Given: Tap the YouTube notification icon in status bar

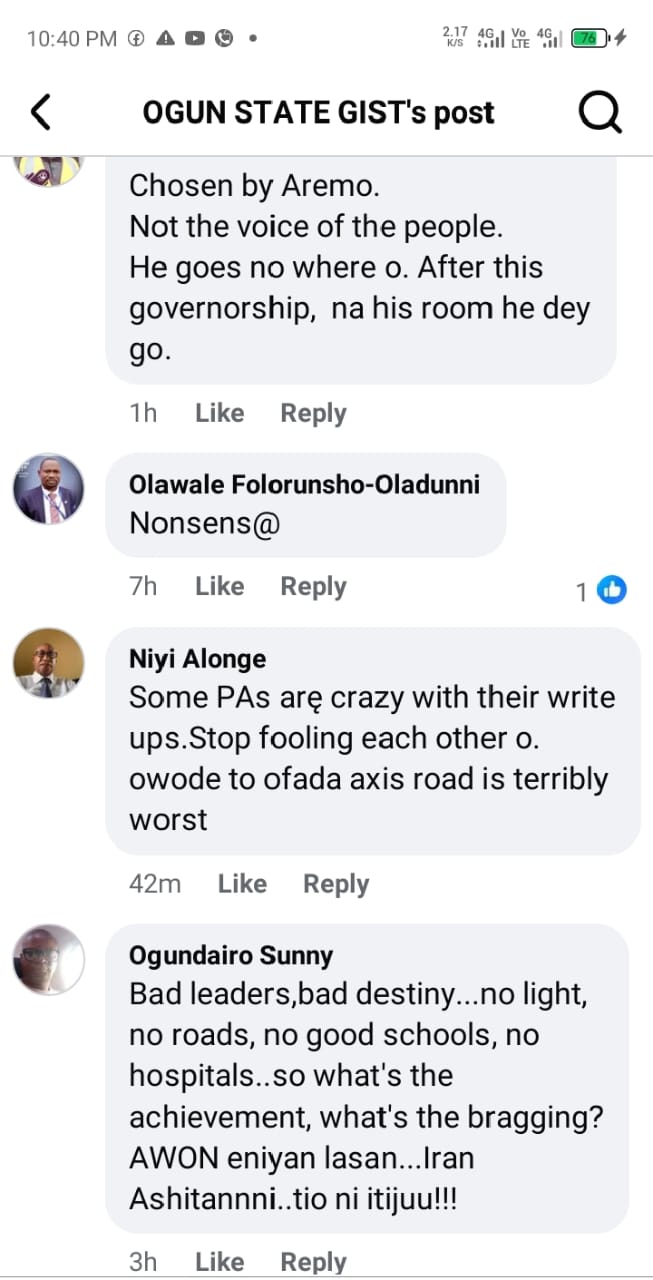Looking at the screenshot, I should (x=195, y=38).
